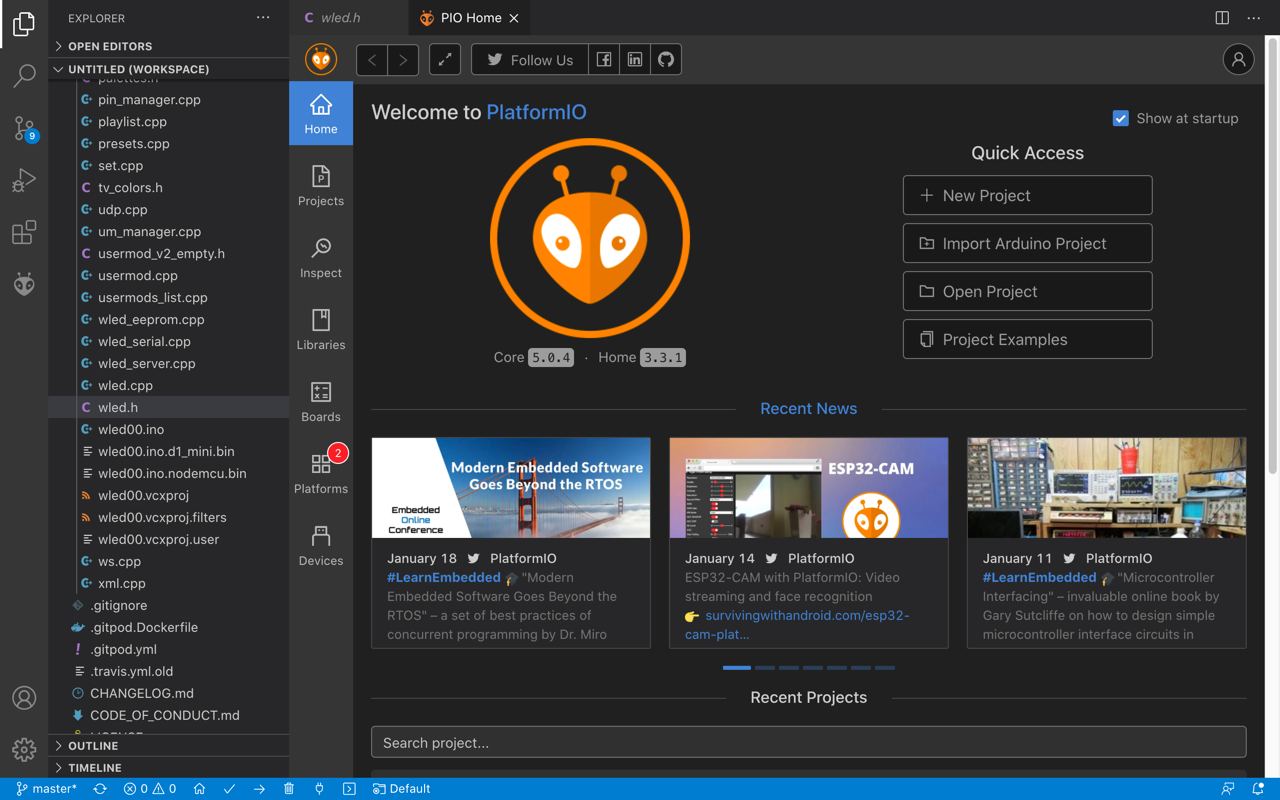Open the GitHub icon link
The height and width of the screenshot is (800, 1280).
pos(666,59)
